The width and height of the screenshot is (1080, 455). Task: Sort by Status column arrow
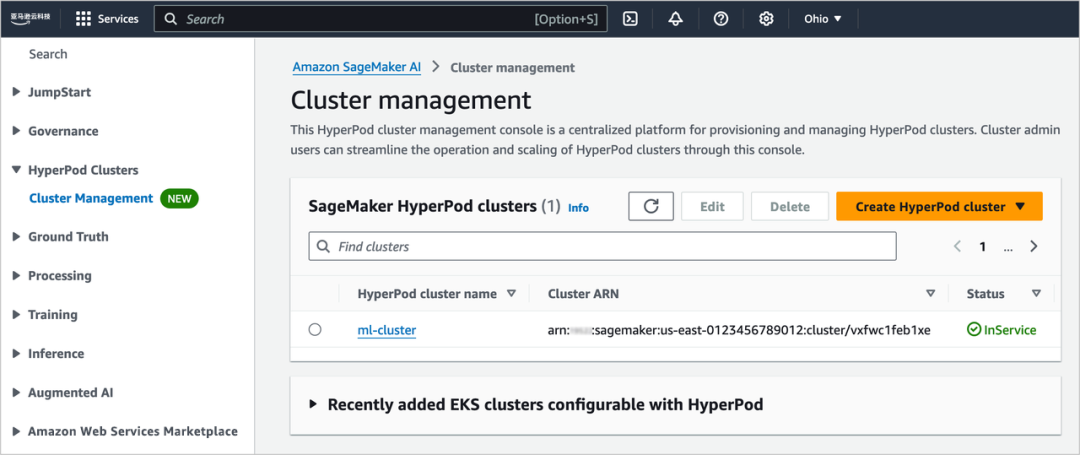click(1036, 294)
